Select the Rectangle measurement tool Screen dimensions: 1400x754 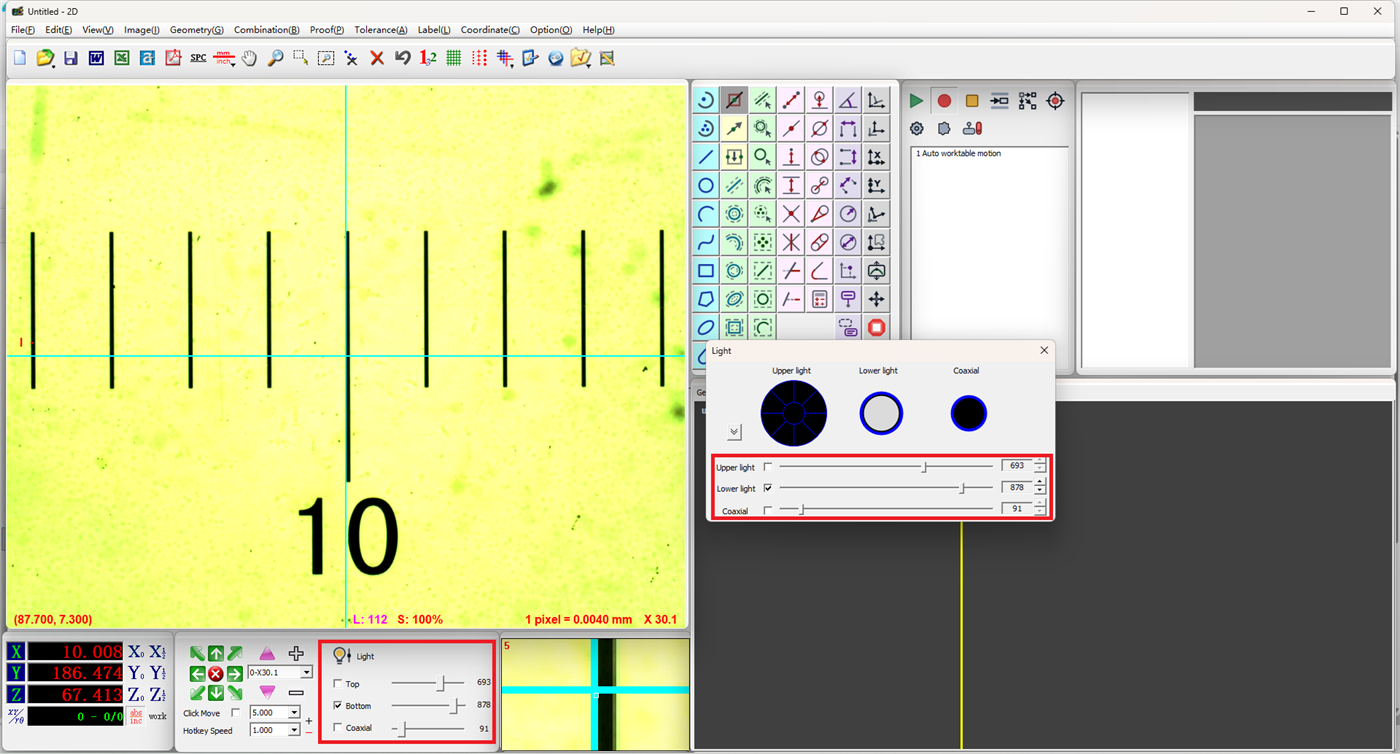pyautogui.click(x=706, y=271)
